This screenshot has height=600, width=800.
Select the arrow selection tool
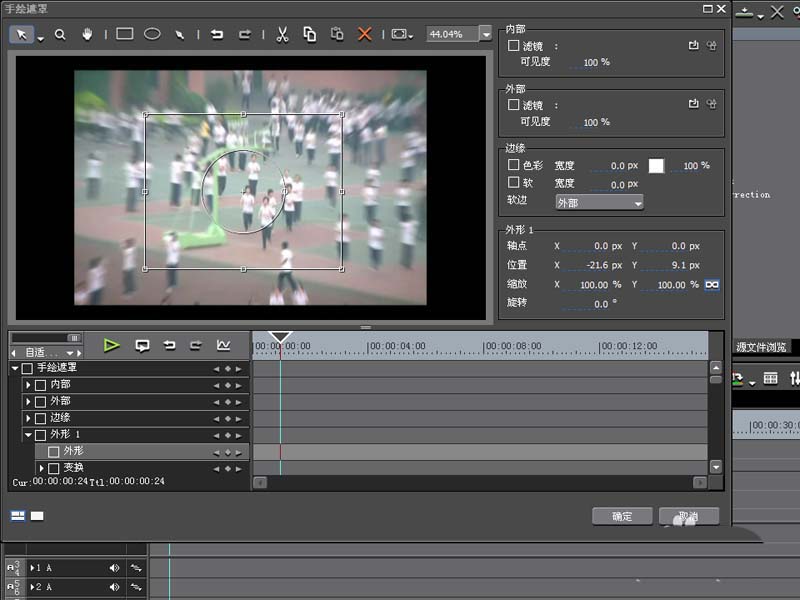[21, 34]
